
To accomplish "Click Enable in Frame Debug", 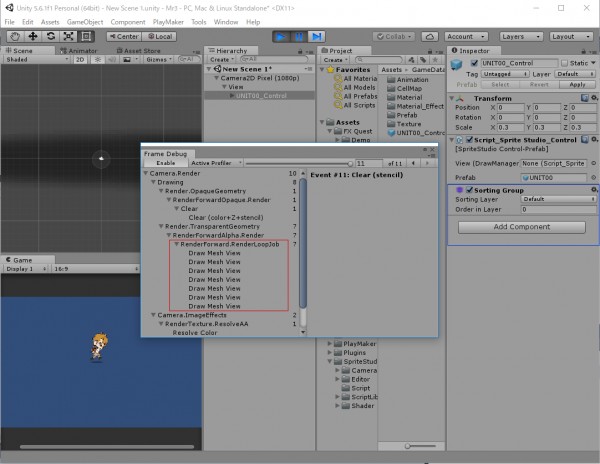I will (165, 163).
